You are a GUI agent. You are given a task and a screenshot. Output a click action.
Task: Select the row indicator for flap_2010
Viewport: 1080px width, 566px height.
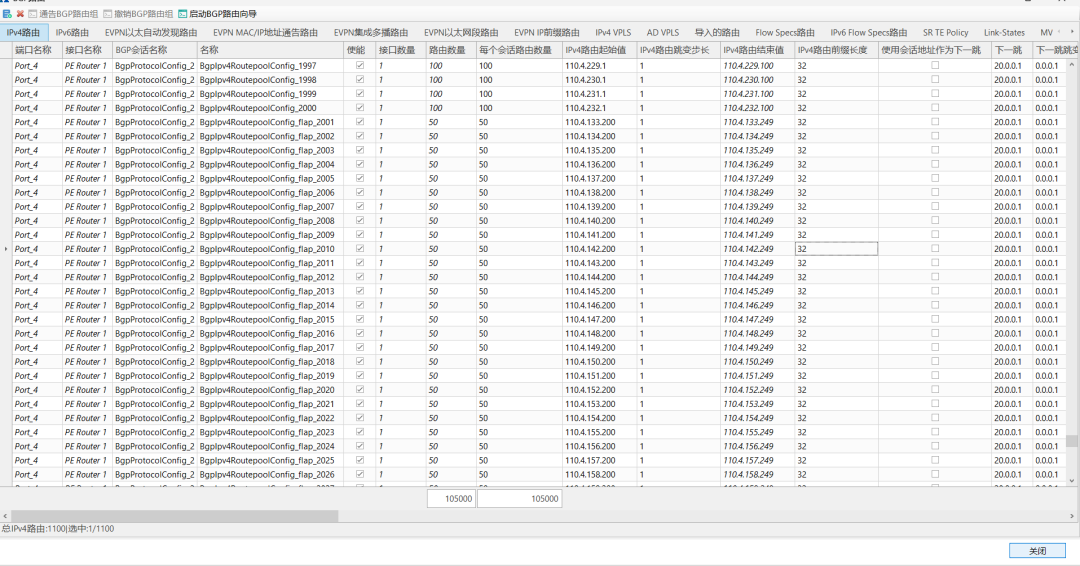(6, 249)
